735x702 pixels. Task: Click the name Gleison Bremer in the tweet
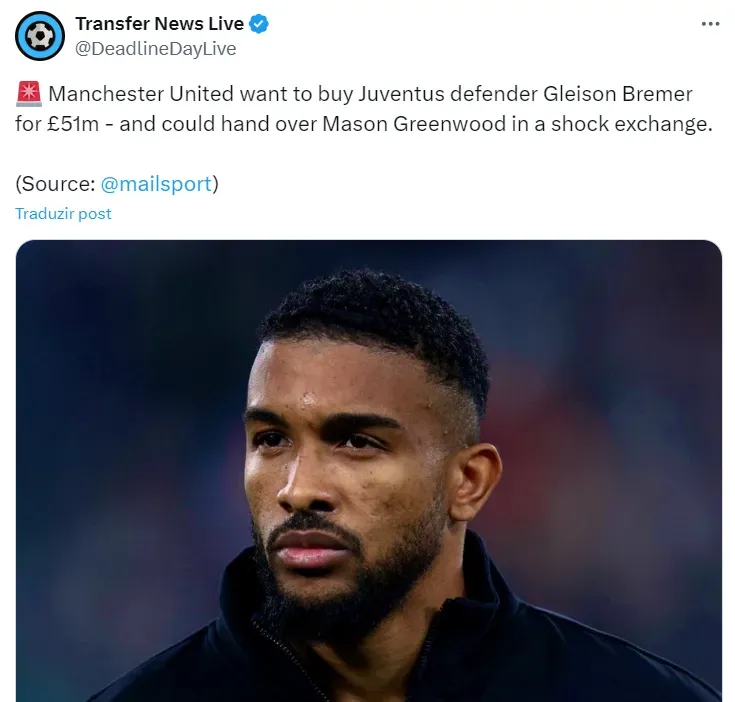tap(618, 94)
